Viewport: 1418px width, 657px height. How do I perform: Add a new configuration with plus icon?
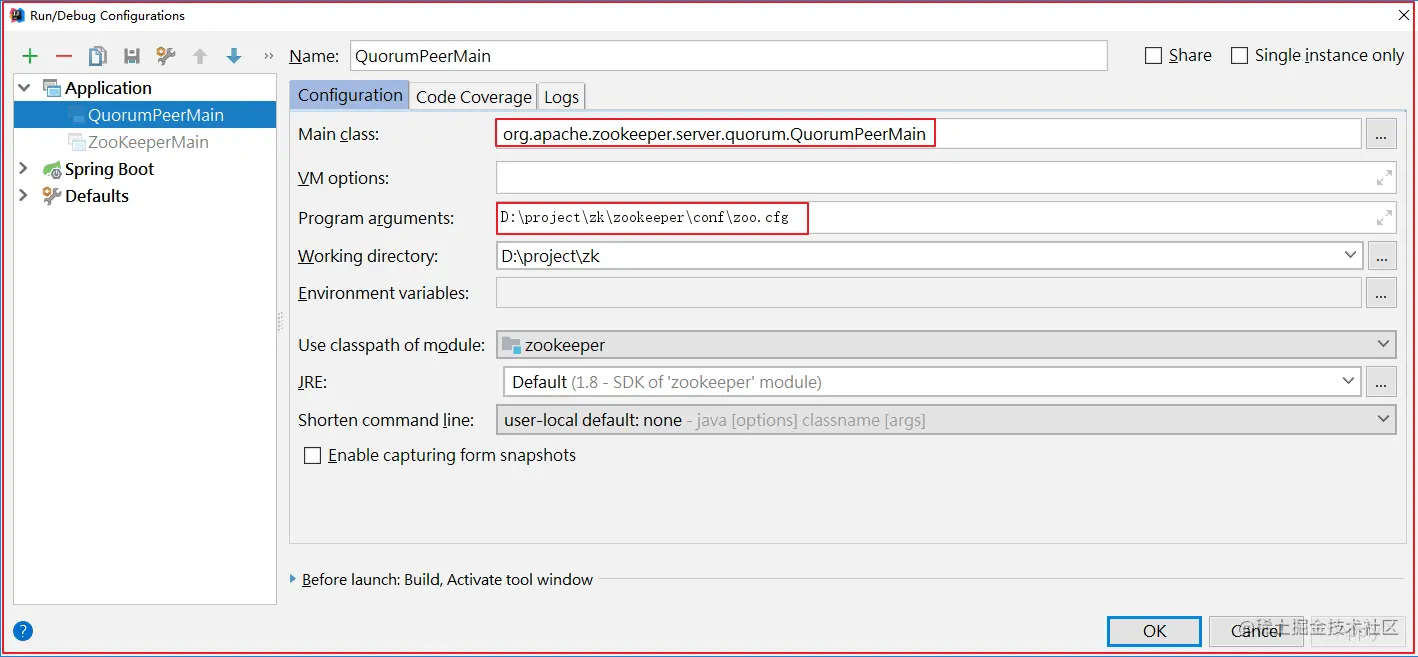tap(30, 56)
